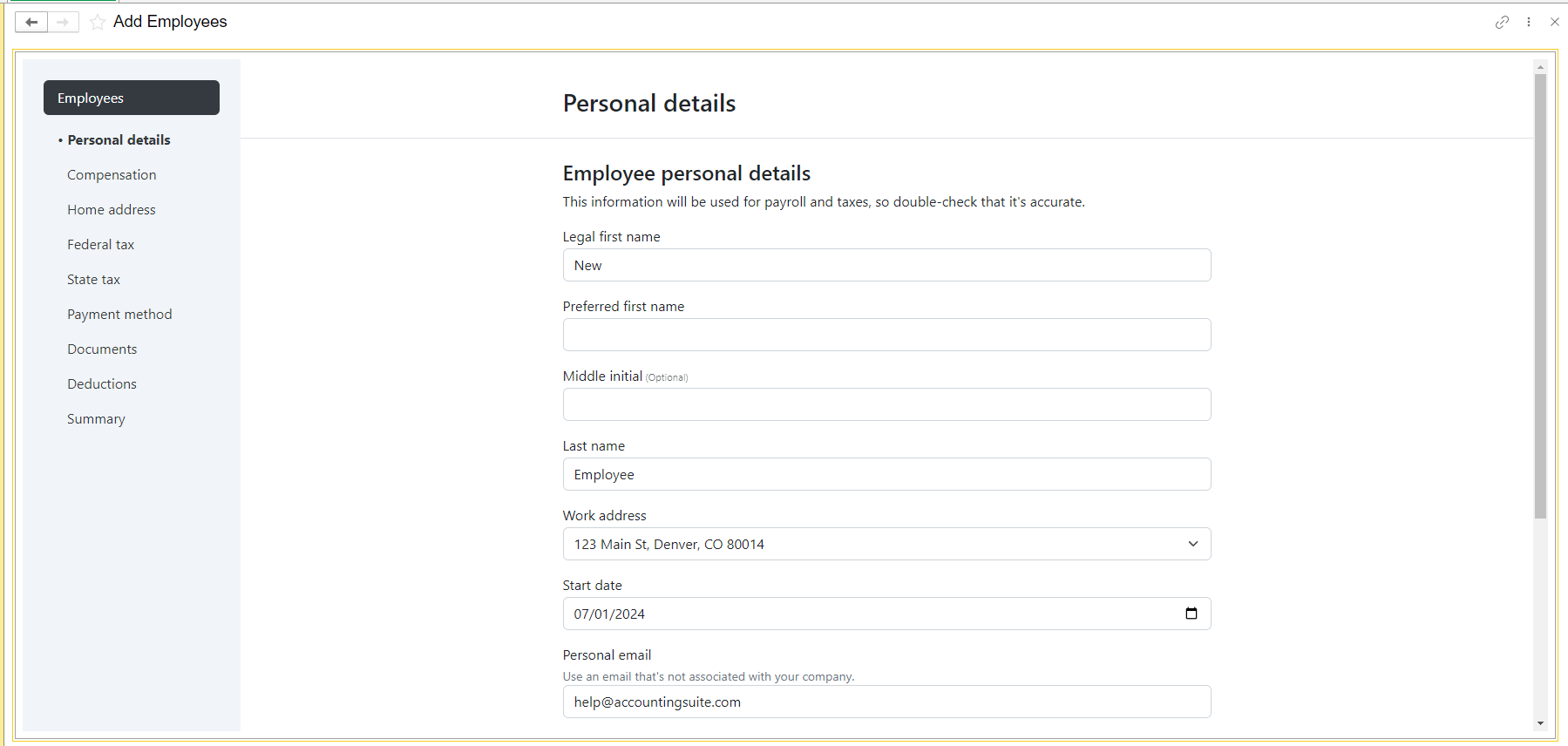Open the Payment method step
Image resolution: width=1568 pixels, height=746 pixels.
coord(119,314)
